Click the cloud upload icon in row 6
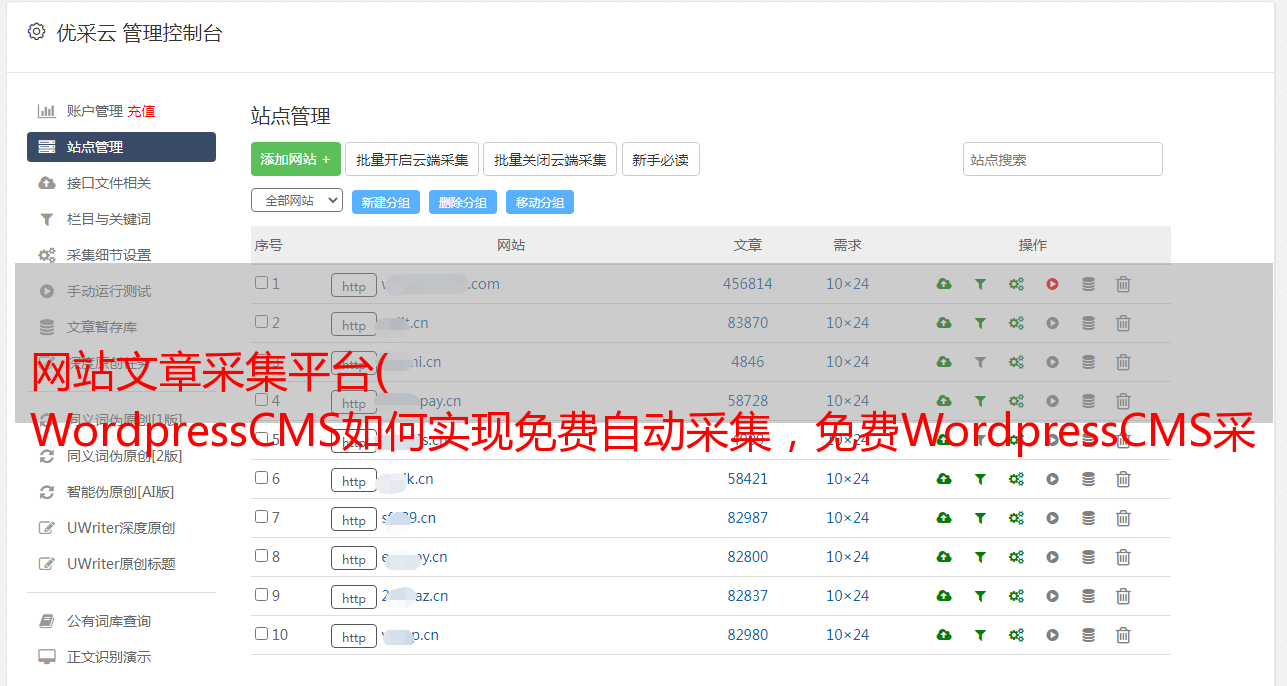 click(944, 479)
